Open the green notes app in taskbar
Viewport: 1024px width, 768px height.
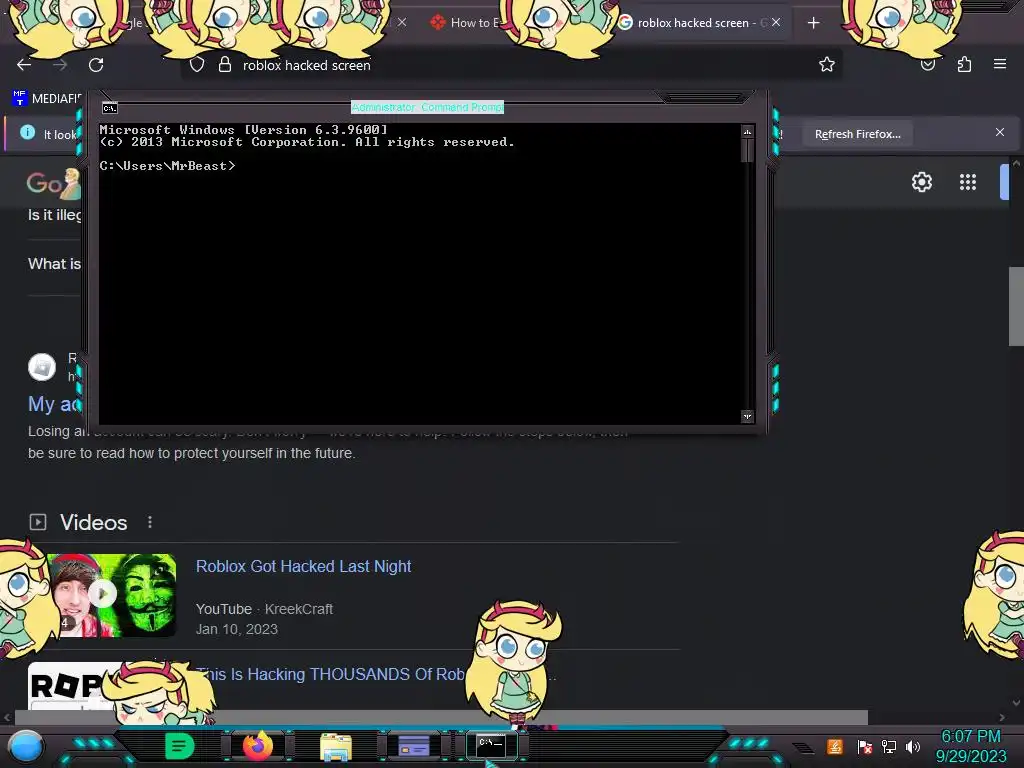pyautogui.click(x=180, y=746)
